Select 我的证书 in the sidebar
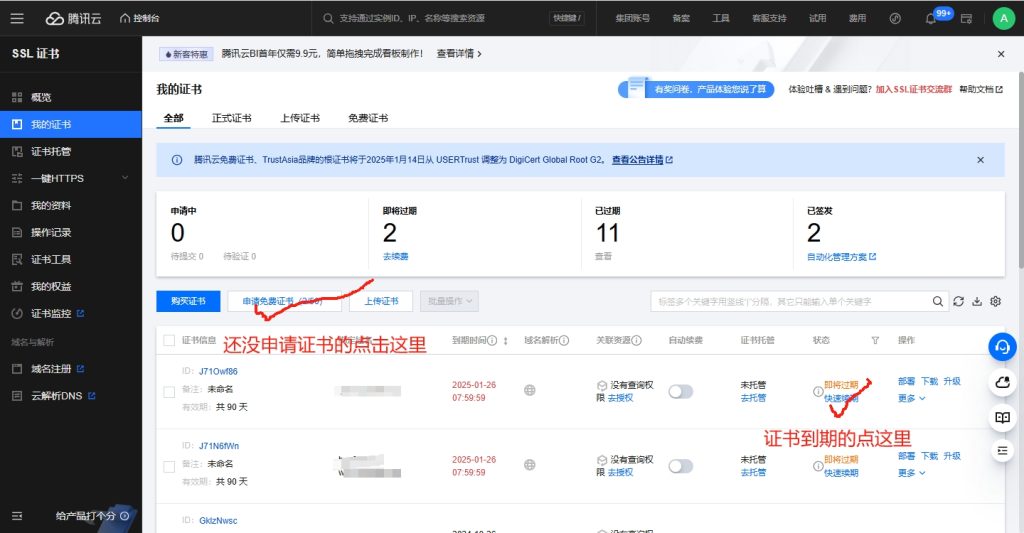This screenshot has height=533, width=1024. pos(71,124)
